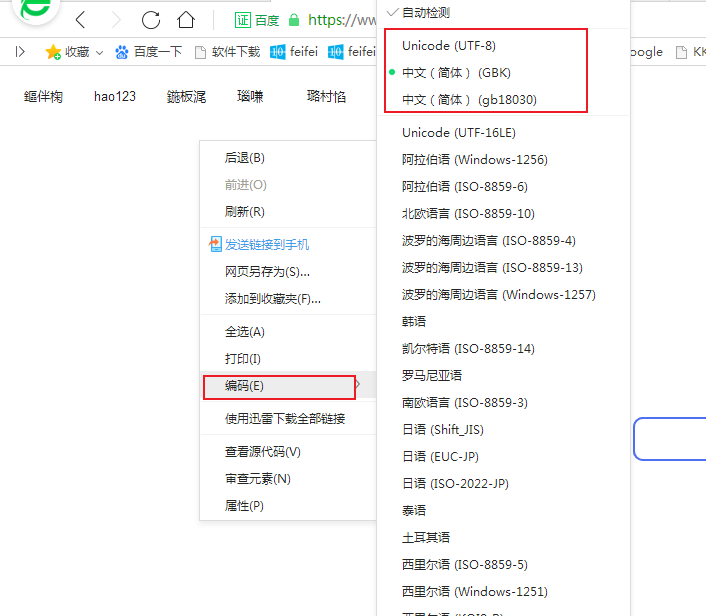The height and width of the screenshot is (616, 706).
Task: Go to the home page icon
Action: pyautogui.click(x=185, y=20)
